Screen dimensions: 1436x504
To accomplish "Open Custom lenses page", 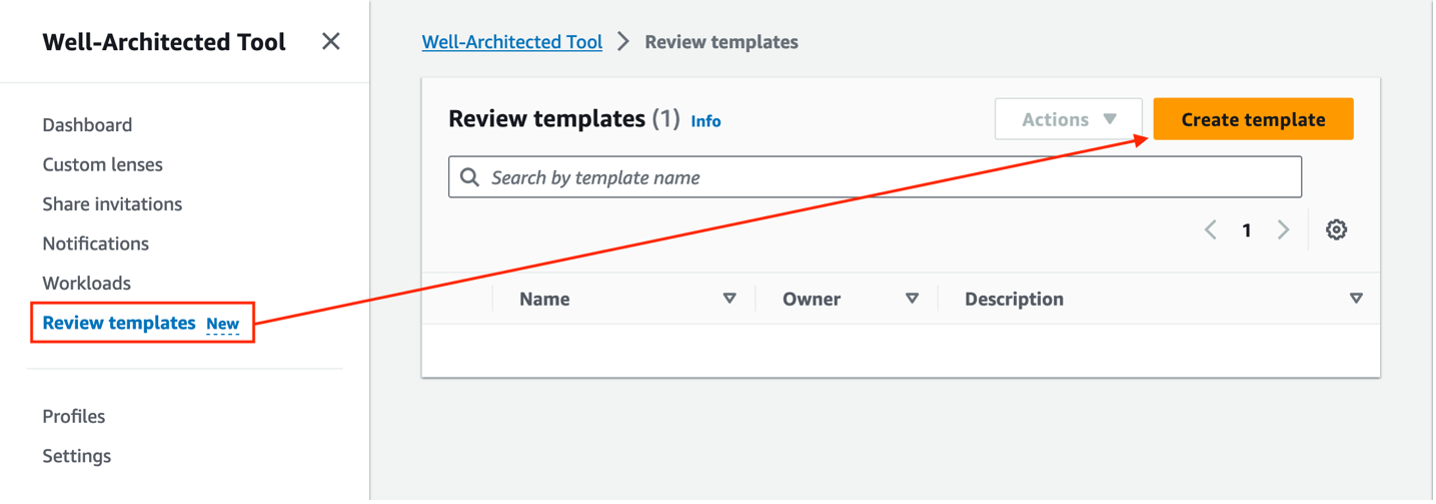I will click(102, 165).
